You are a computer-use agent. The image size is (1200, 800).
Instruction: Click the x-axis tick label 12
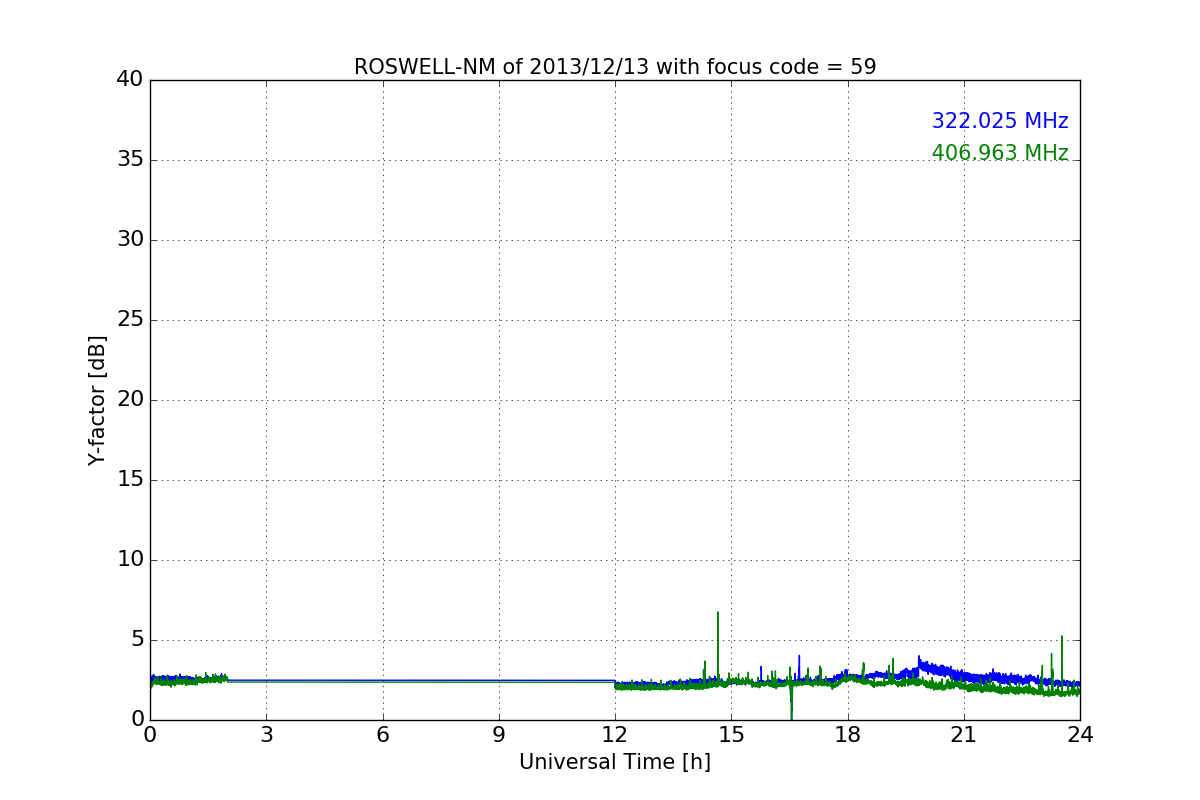[615, 735]
